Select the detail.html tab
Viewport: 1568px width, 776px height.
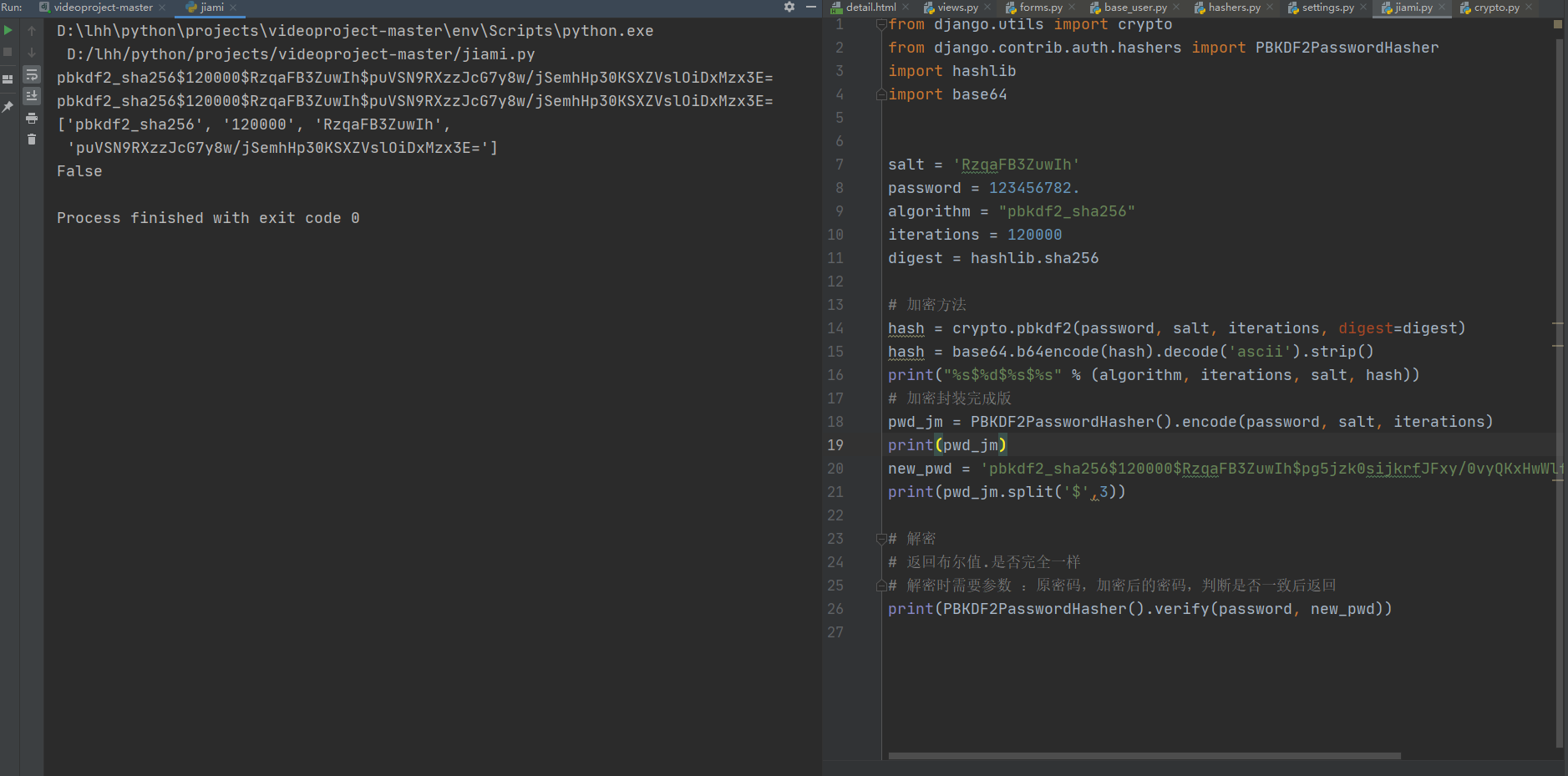[870, 8]
